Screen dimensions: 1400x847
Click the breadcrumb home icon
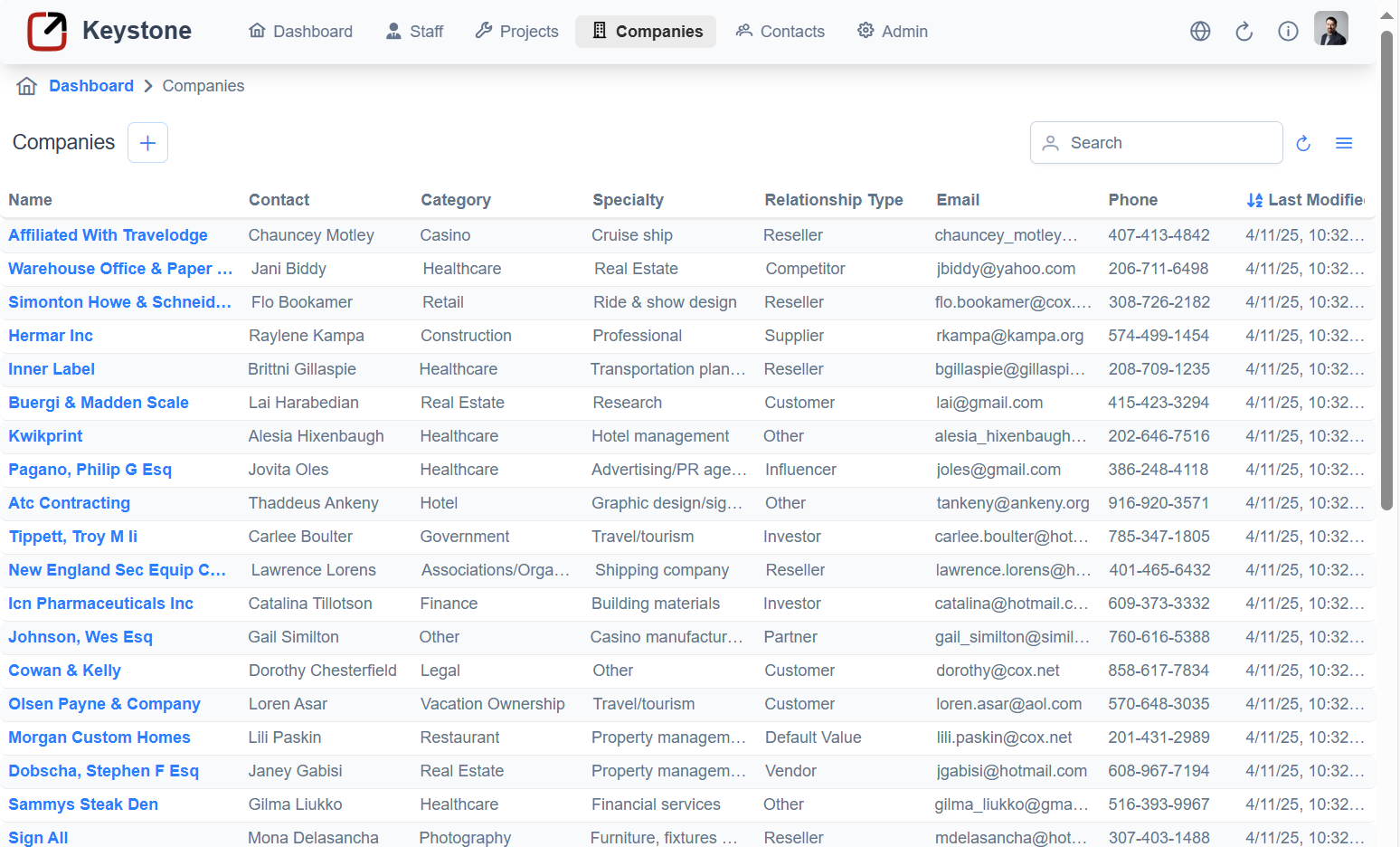pos(27,86)
